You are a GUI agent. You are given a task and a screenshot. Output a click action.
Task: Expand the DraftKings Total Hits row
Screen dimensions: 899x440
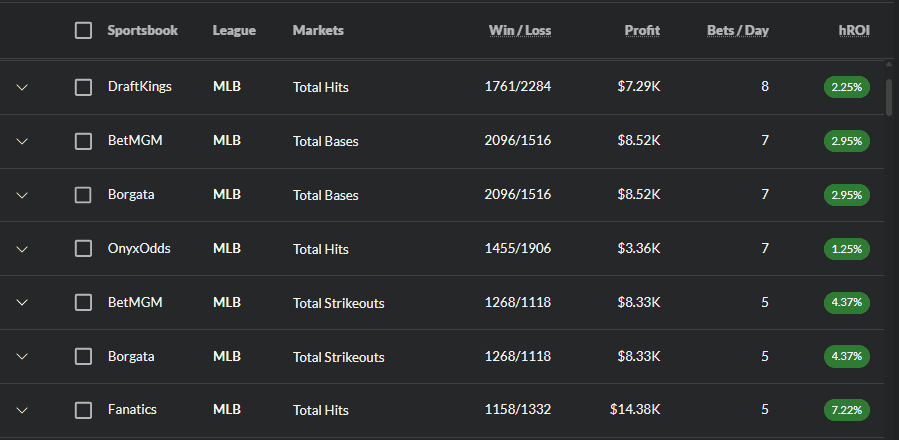click(x=22, y=87)
